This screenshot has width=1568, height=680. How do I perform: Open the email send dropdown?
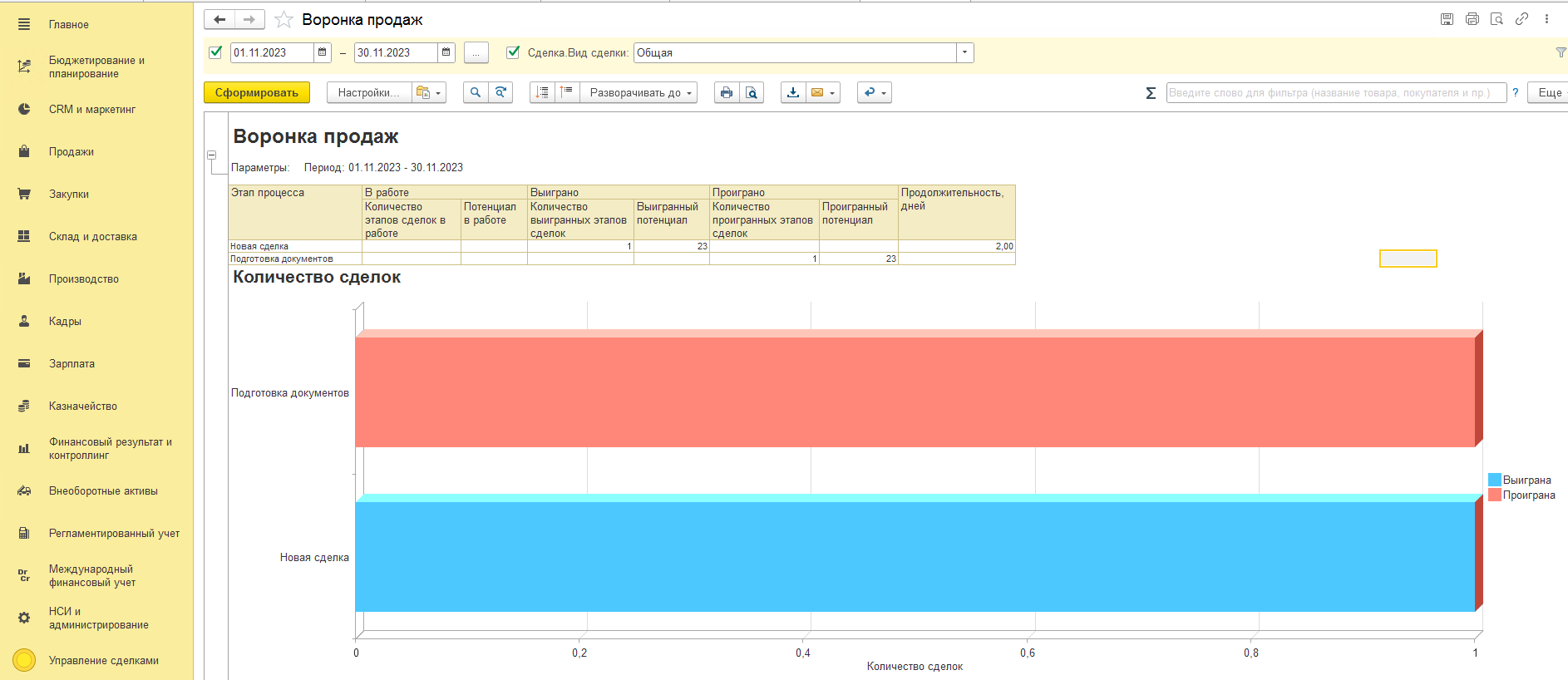(822, 92)
